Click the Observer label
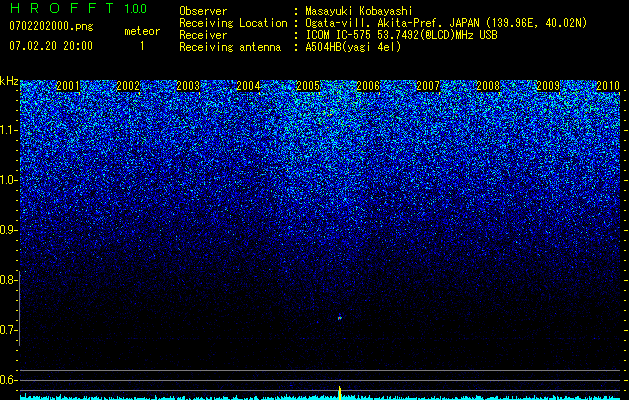Screen dimensions: 629x400 (x=203, y=11)
